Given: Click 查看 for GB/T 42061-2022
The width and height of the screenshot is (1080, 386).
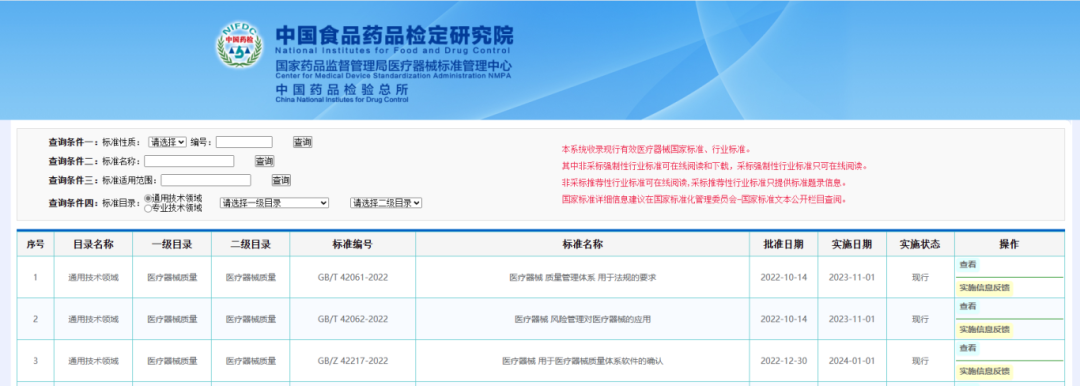Looking at the screenshot, I should [x=968, y=265].
